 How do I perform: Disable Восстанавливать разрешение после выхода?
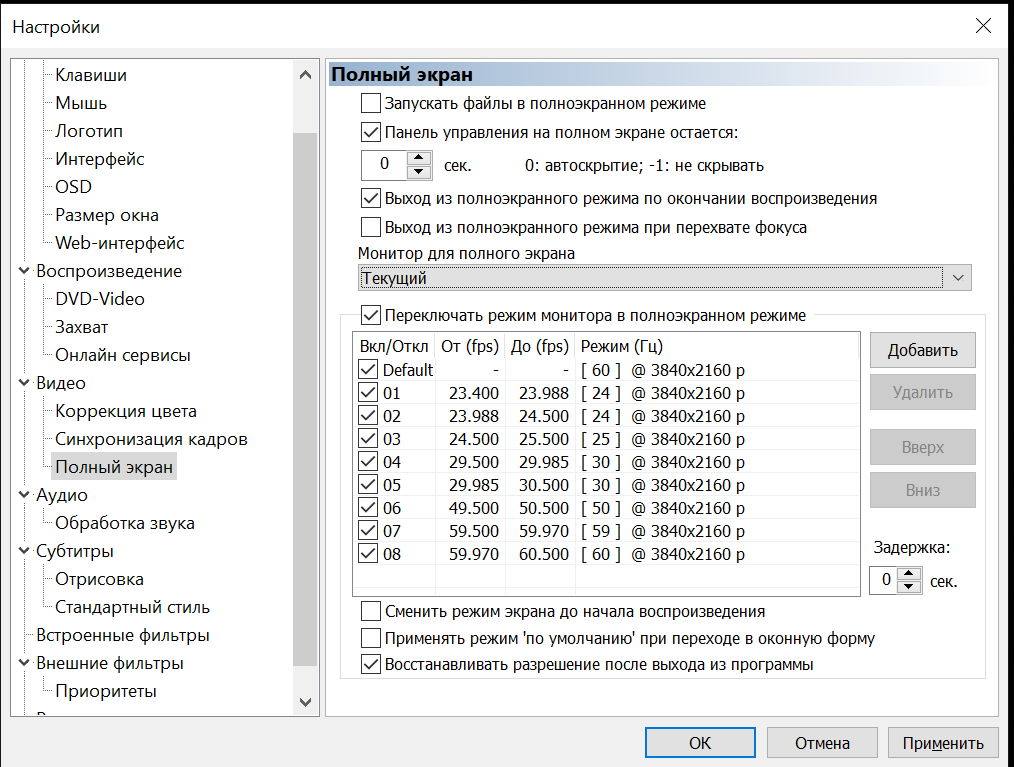point(371,664)
